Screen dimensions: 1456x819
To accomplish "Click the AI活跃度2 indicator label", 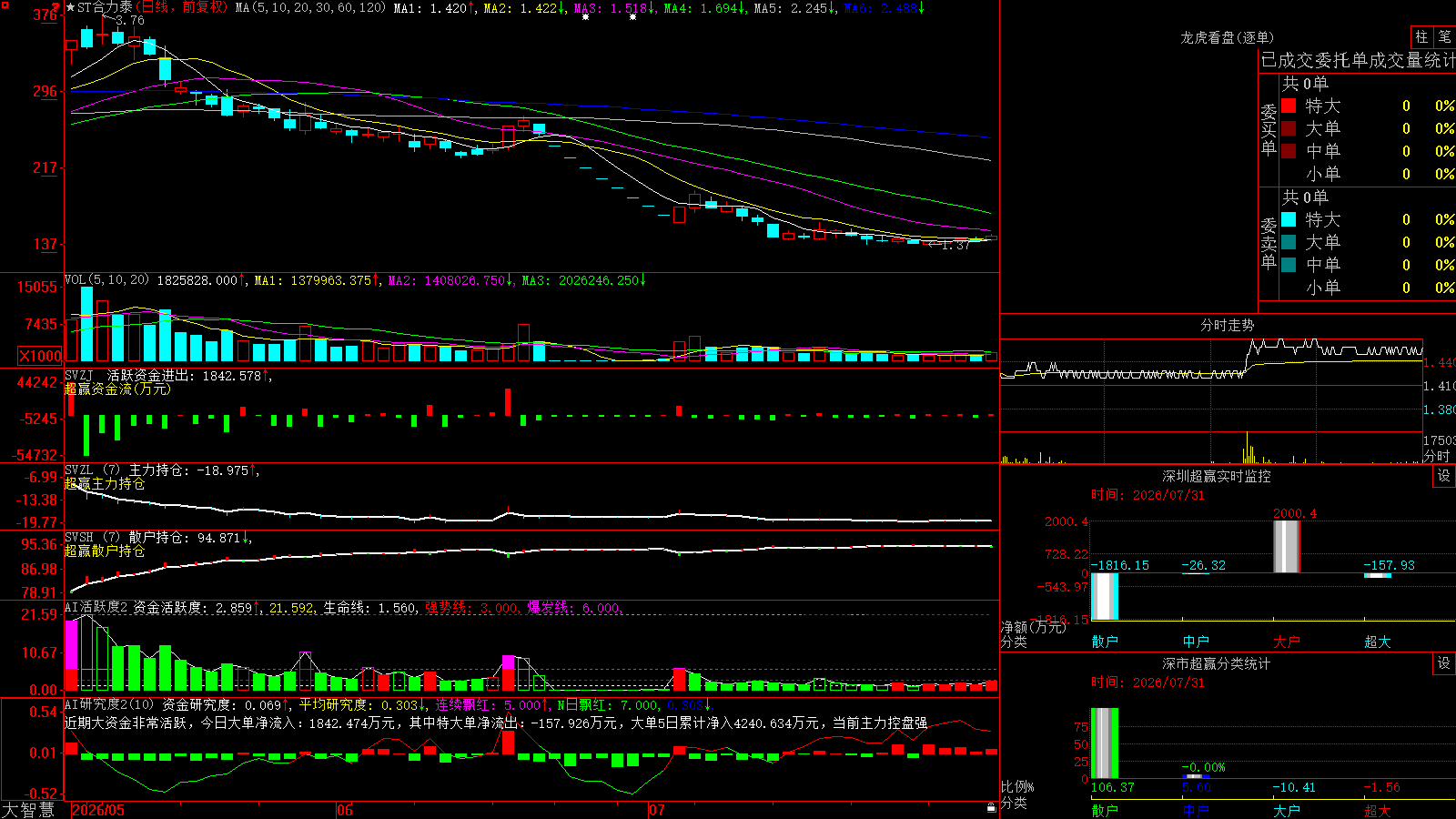I will (x=96, y=607).
